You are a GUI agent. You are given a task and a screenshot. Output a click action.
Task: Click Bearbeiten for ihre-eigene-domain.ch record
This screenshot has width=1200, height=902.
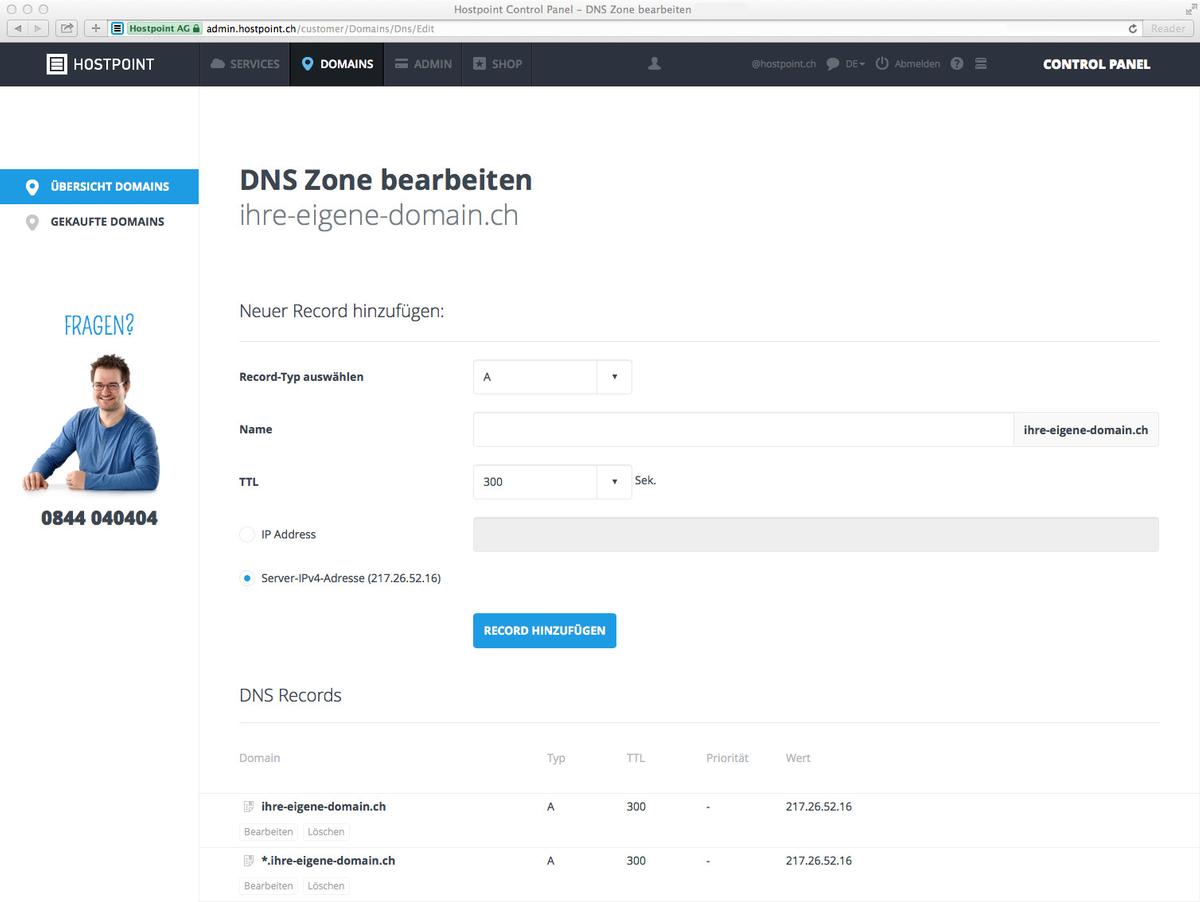(x=268, y=831)
